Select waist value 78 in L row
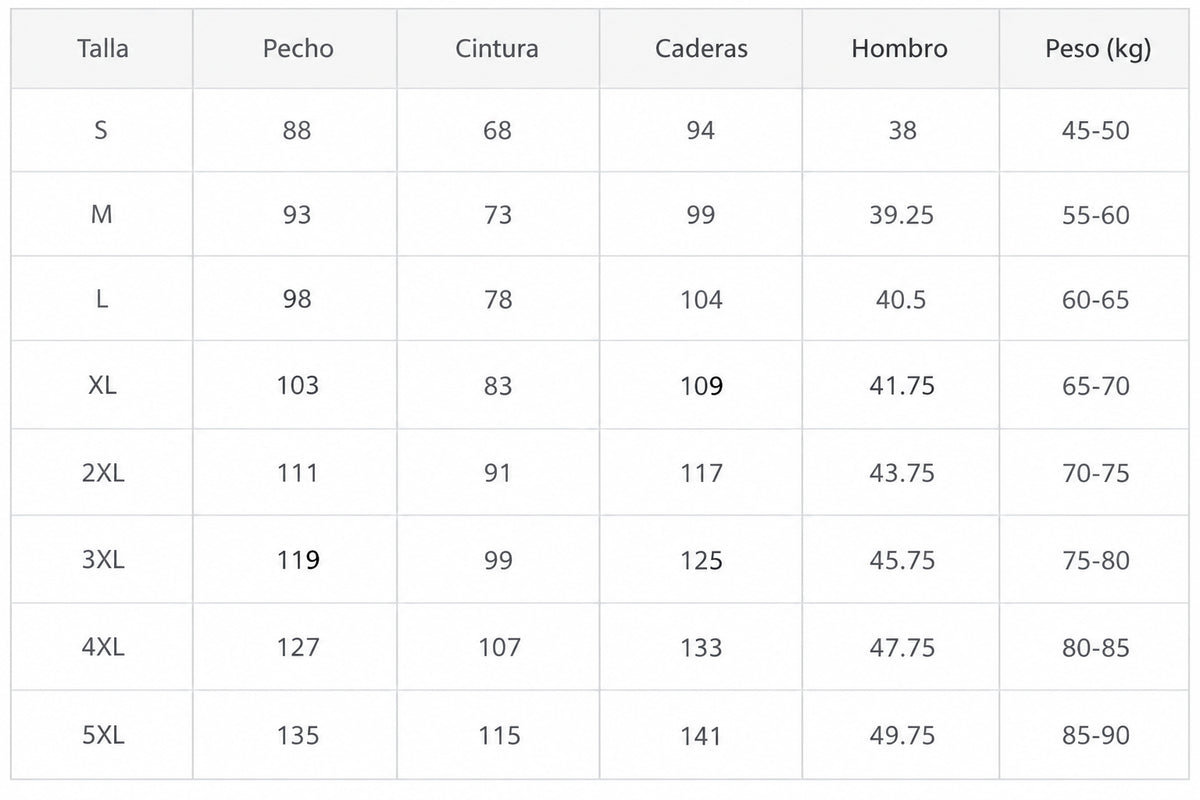Screen dimensions: 1200x800 tap(498, 300)
